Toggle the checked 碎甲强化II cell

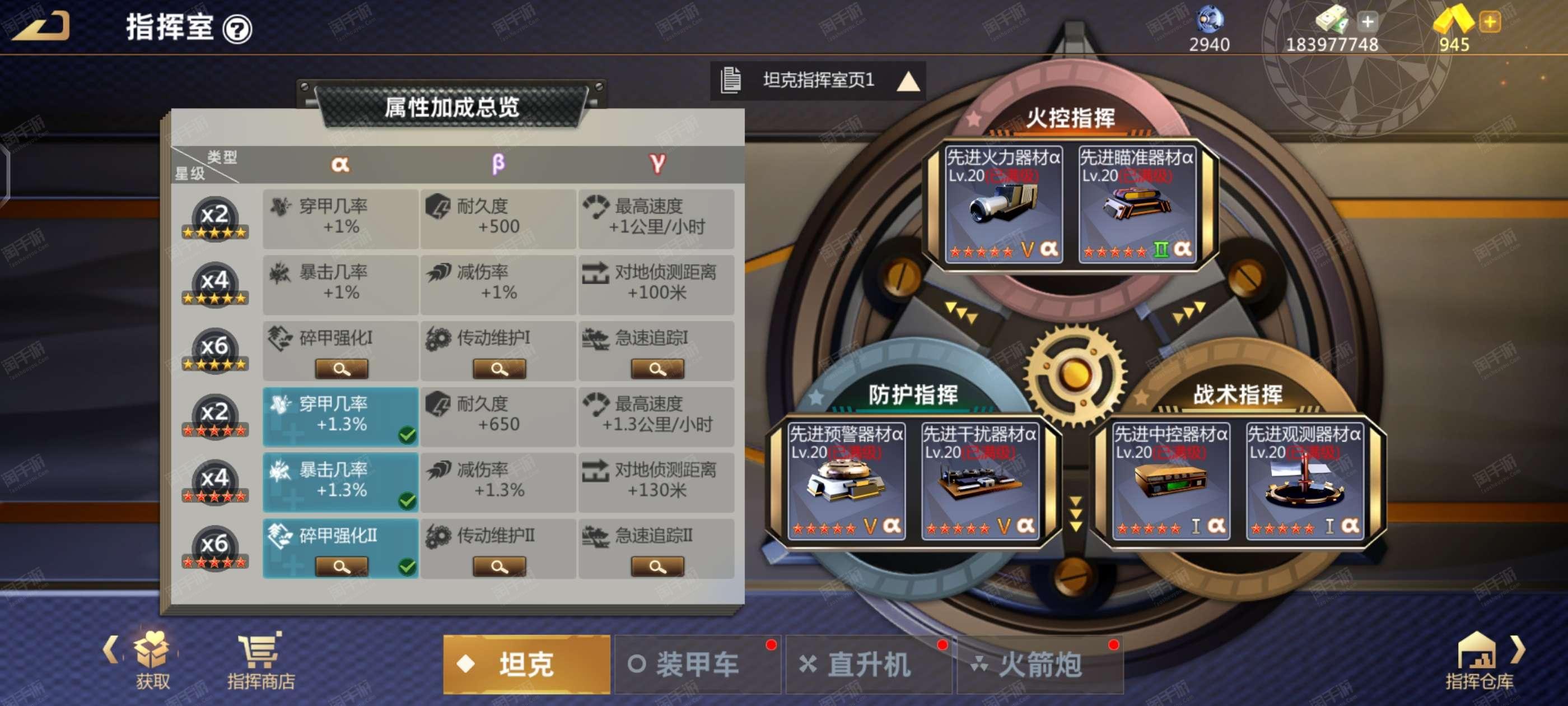pyautogui.click(x=340, y=548)
